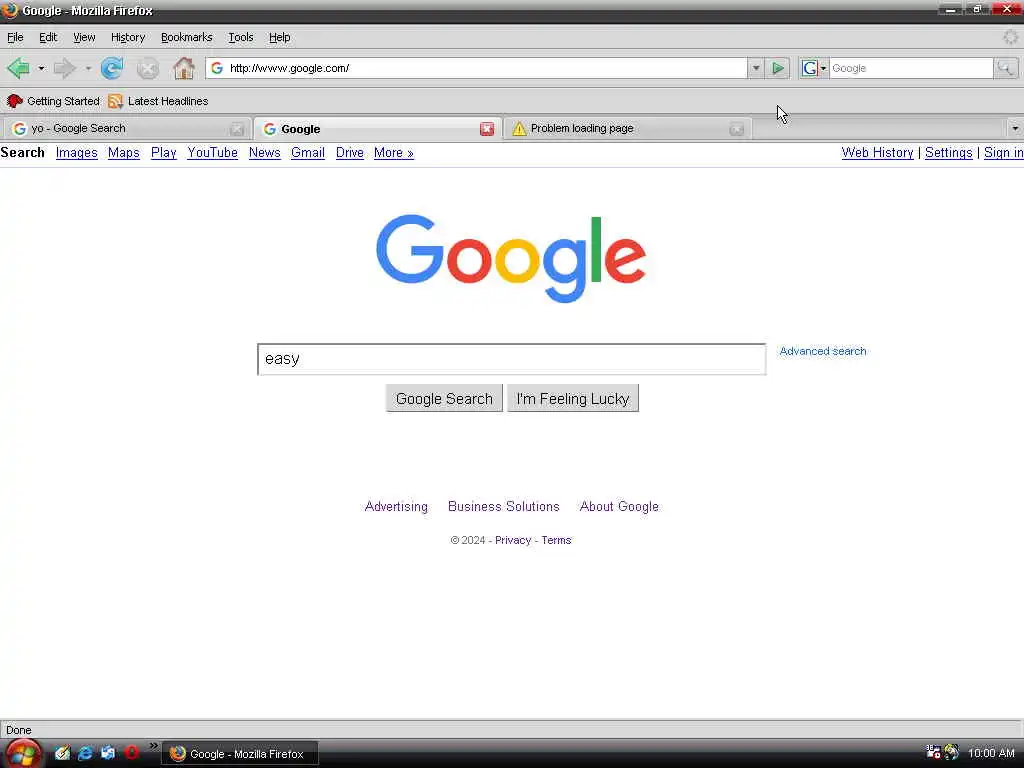The height and width of the screenshot is (768, 1024).
Task: Click the Firefox taskbar button
Action: [x=240, y=754]
